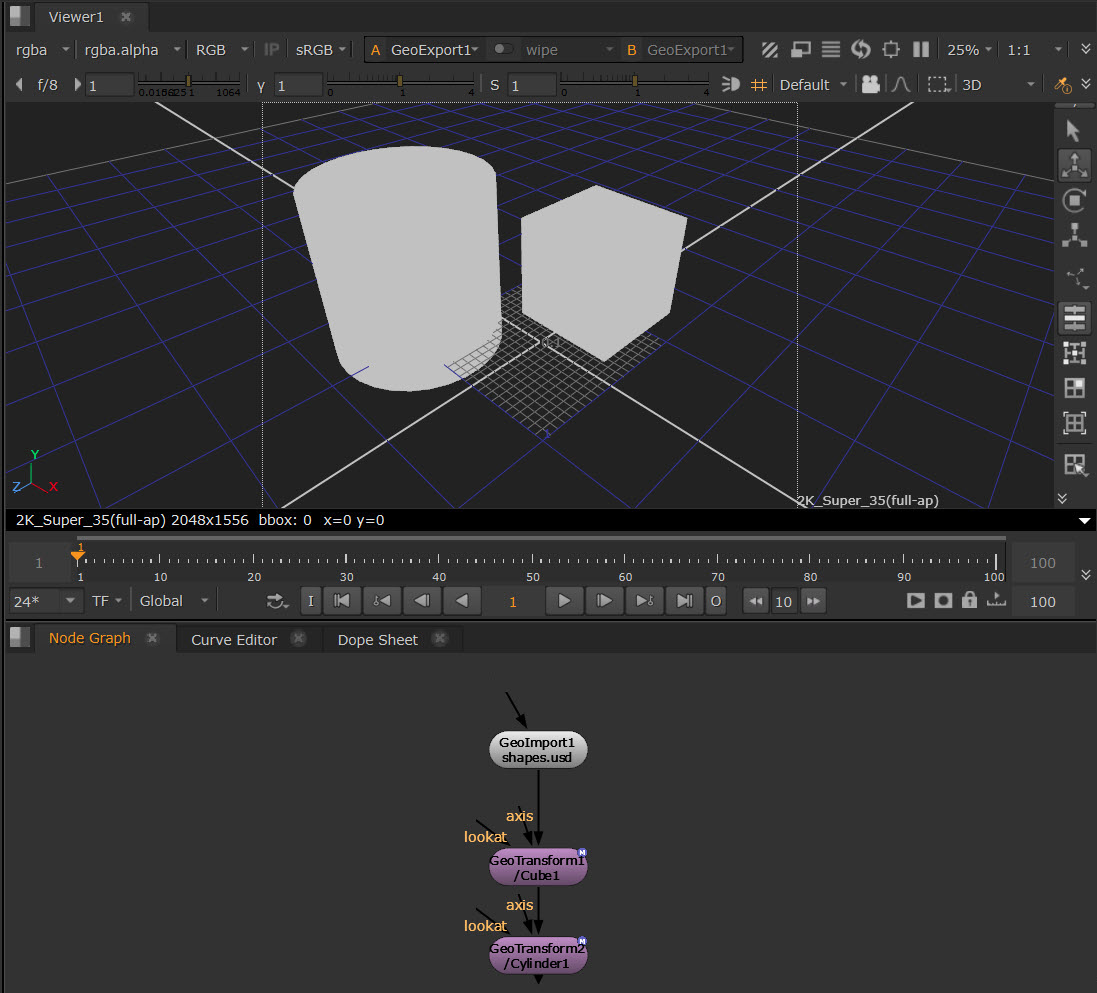The image size is (1097, 993).
Task: Open the rgba.alpha channel dropdown
Action: coord(132,50)
